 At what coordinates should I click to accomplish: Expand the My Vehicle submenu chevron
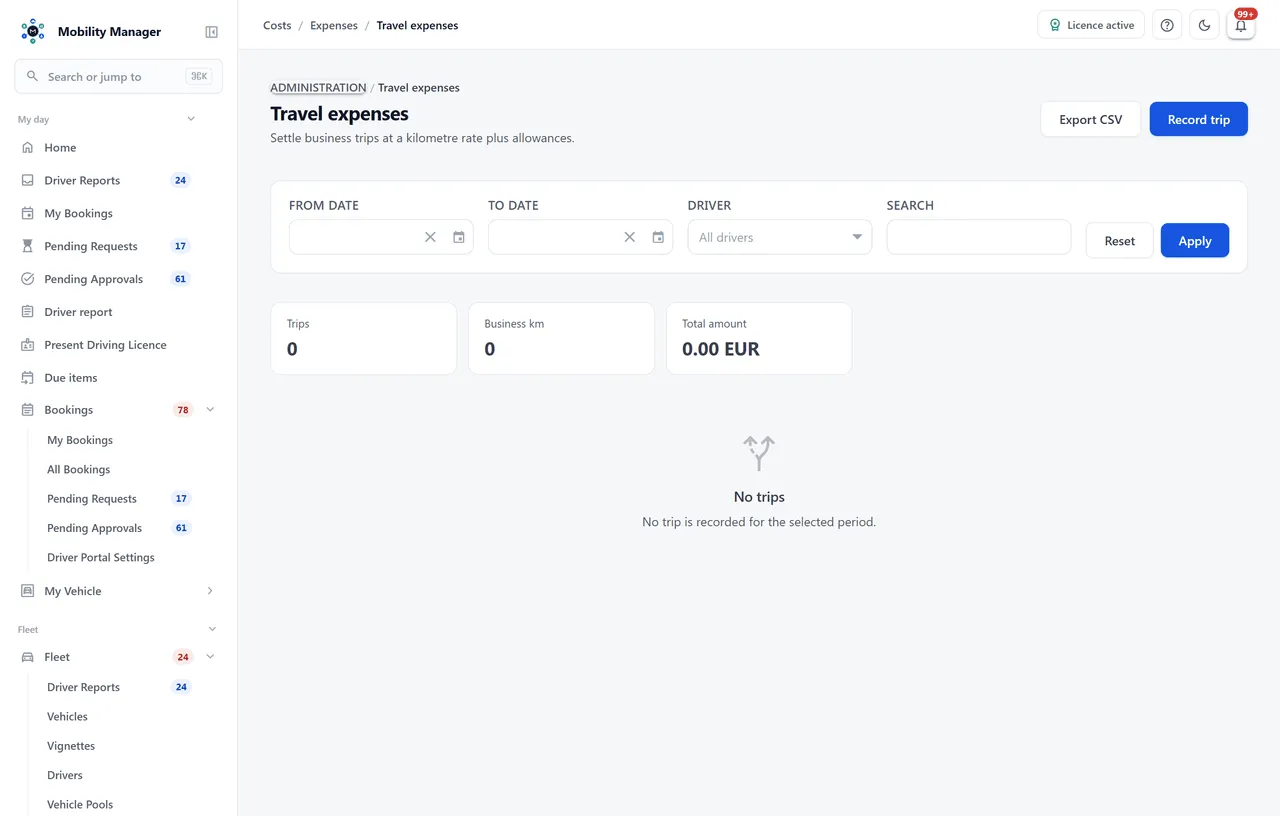(x=210, y=591)
